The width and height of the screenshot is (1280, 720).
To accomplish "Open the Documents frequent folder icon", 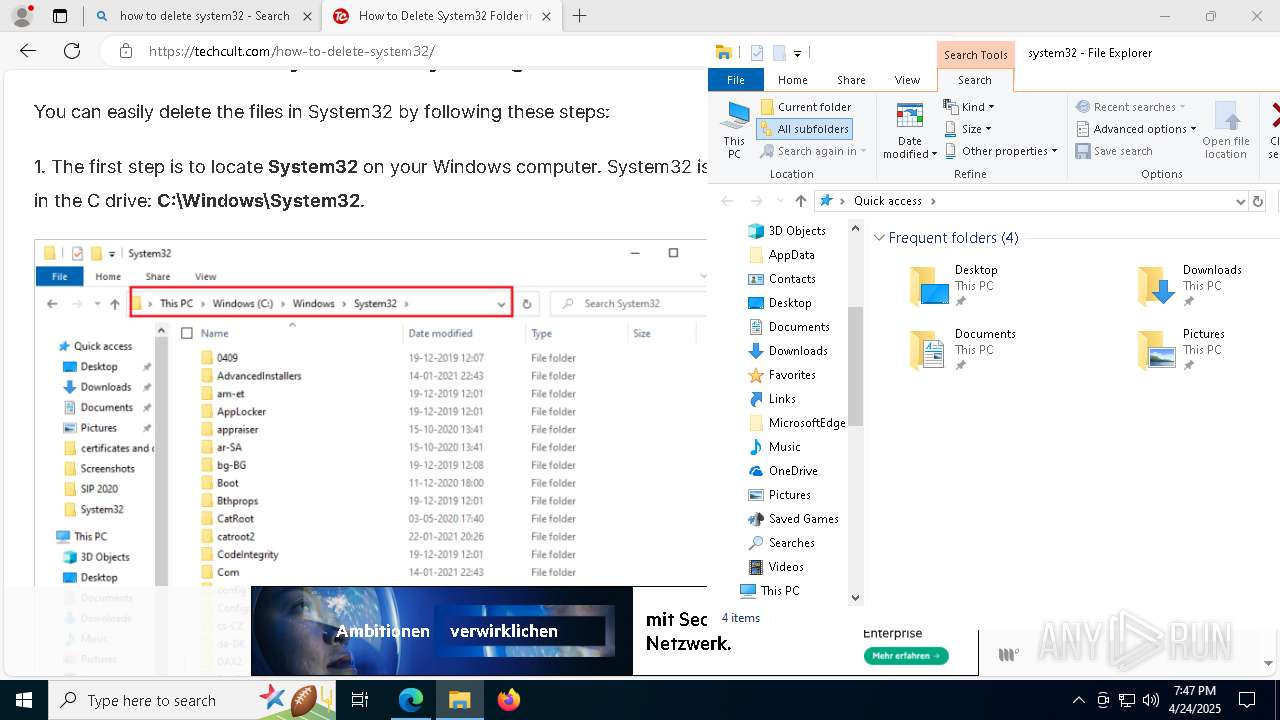I will 929,350.
